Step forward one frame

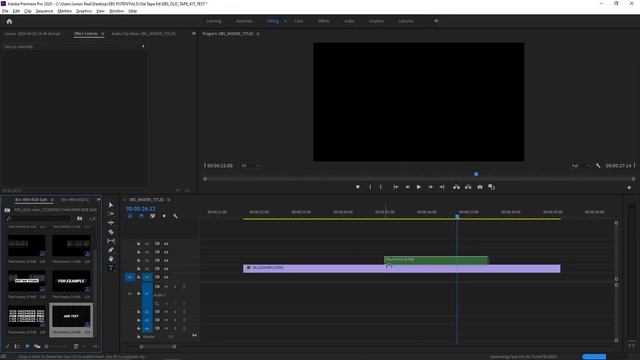point(431,187)
